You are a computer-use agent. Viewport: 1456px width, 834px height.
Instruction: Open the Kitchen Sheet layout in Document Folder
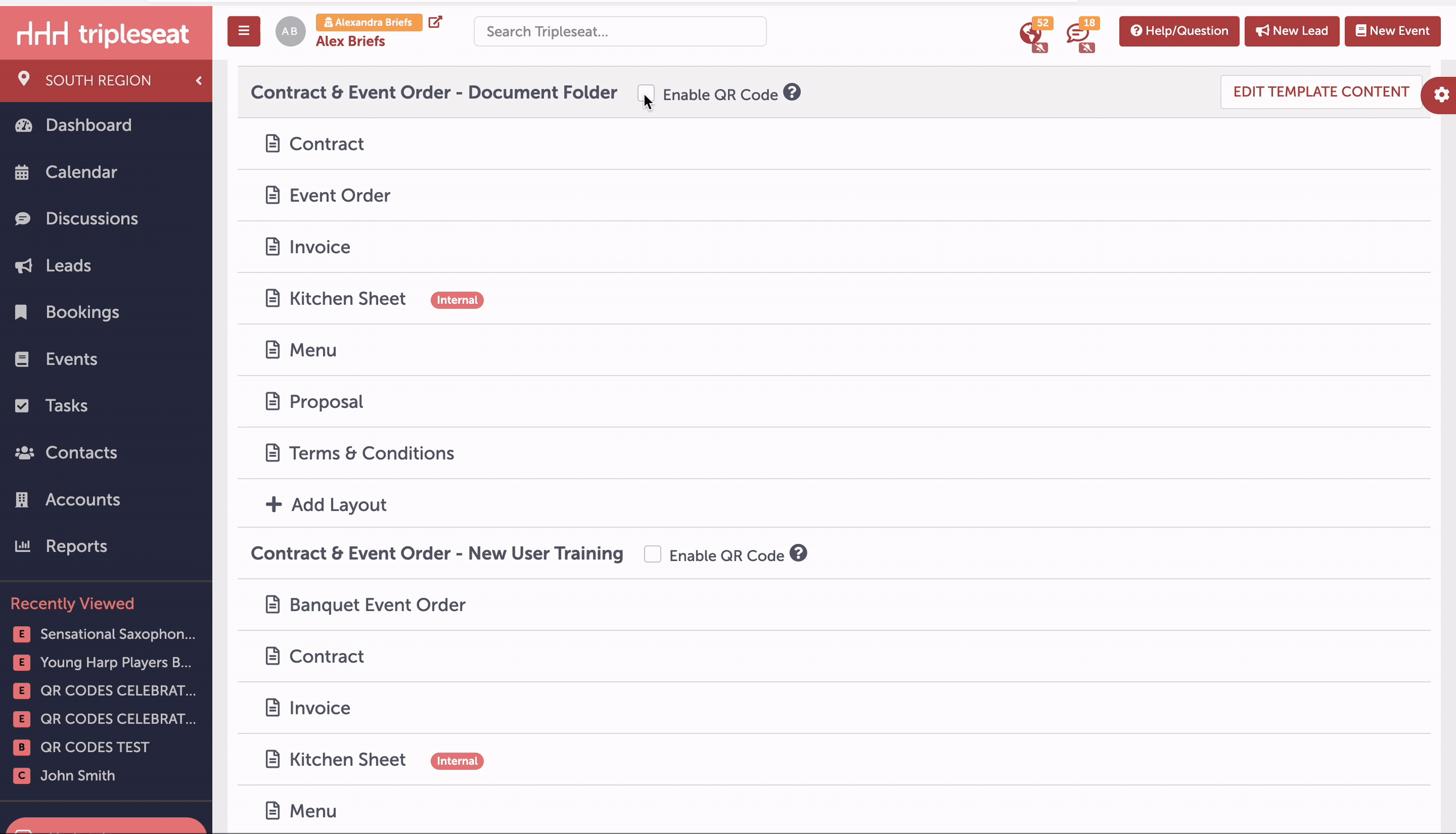pos(834,298)
